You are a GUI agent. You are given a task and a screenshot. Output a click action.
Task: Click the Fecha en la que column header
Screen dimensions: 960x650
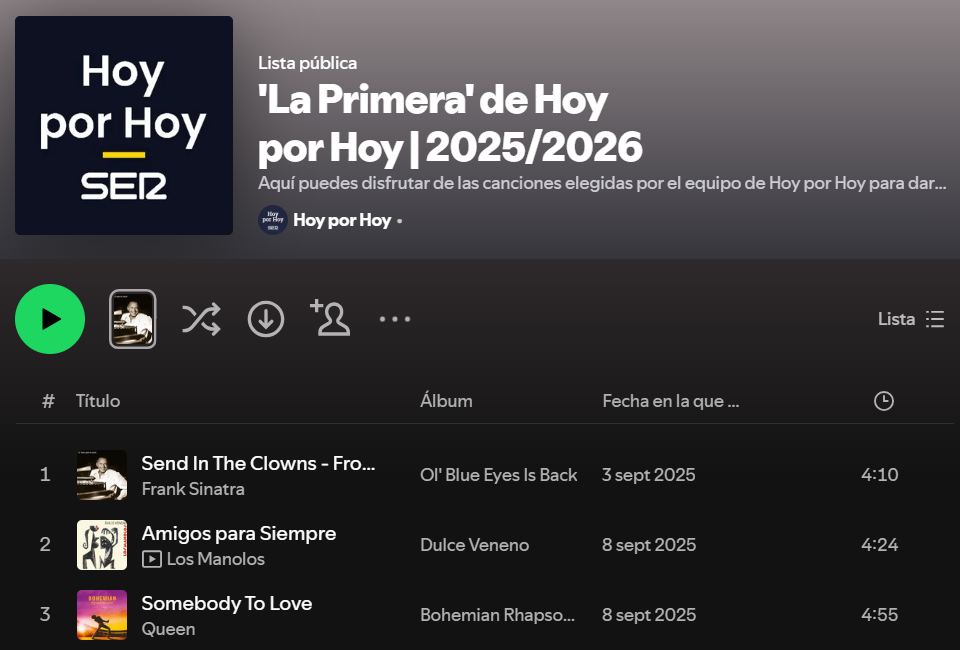671,401
